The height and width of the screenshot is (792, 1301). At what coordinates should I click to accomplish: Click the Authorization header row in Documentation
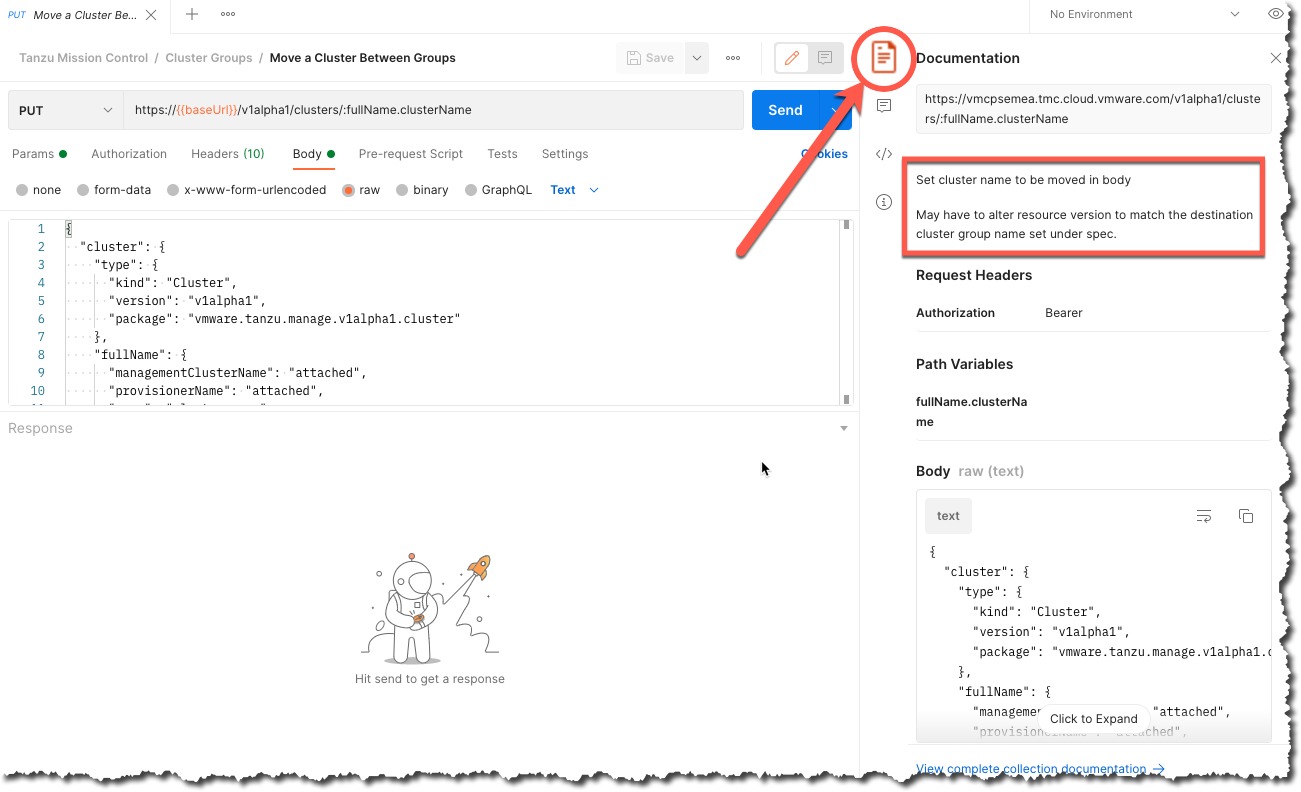click(1093, 313)
